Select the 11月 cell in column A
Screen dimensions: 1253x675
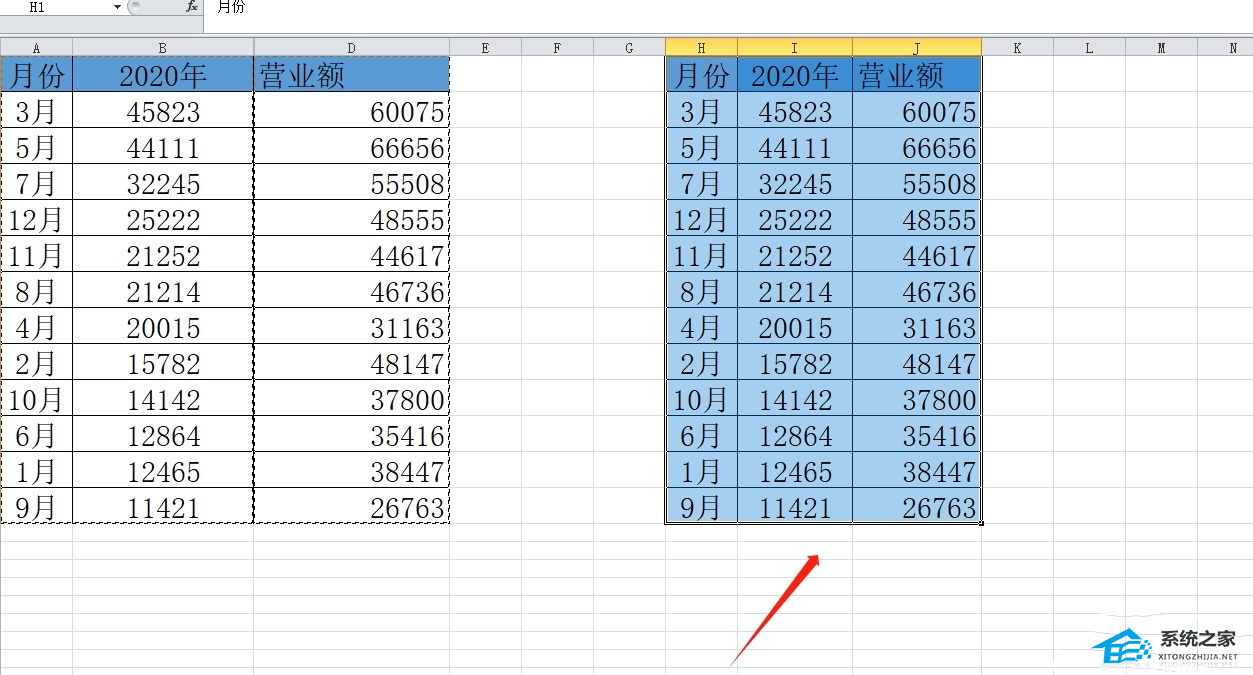click(x=36, y=254)
